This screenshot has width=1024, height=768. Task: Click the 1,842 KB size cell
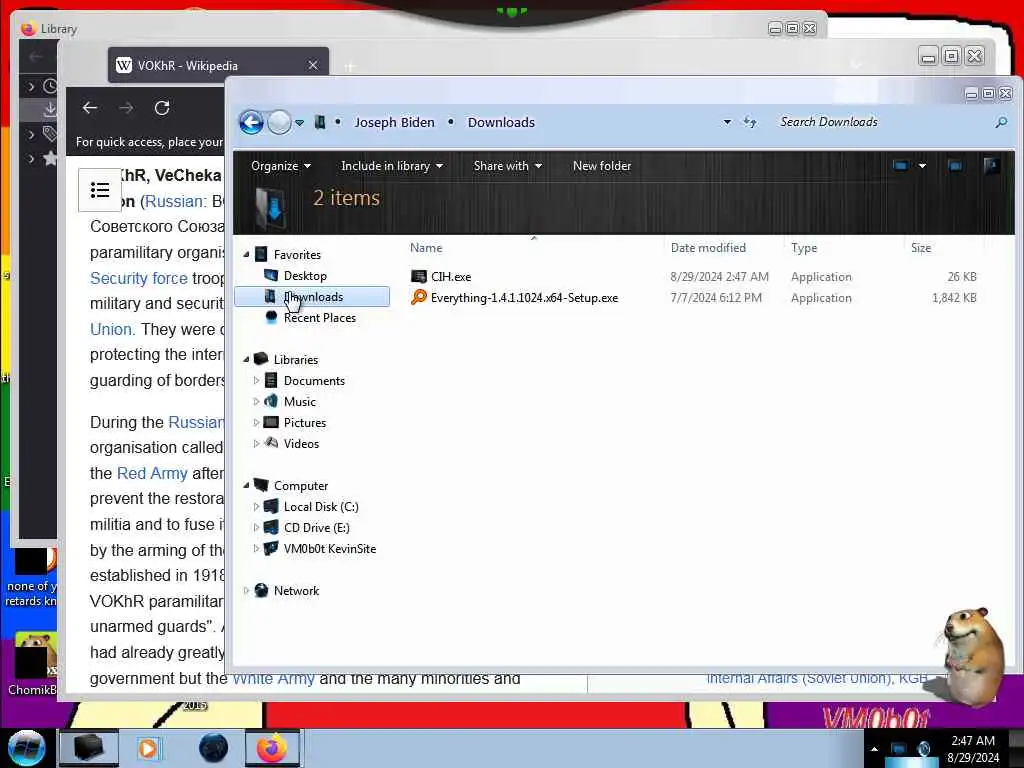954,298
